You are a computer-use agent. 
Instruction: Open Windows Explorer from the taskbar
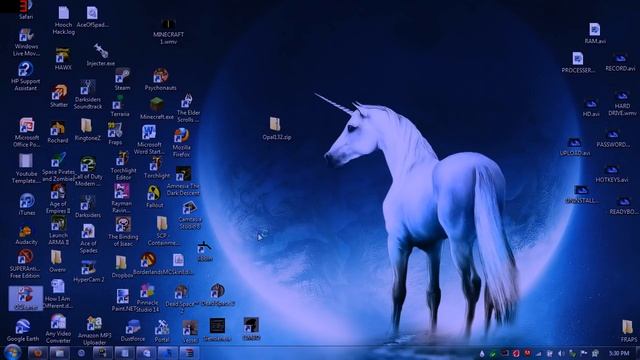point(60,353)
